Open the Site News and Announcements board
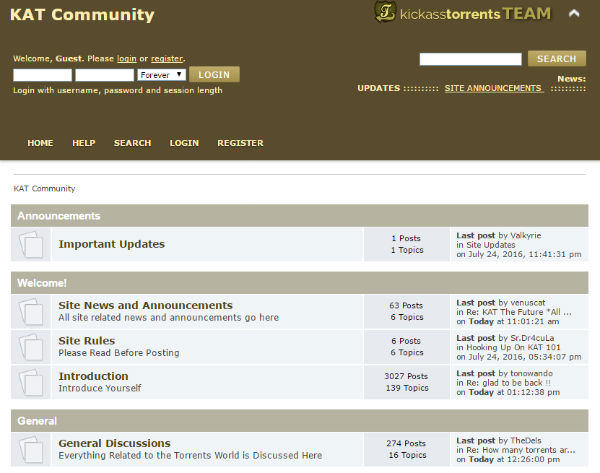This screenshot has height=473, width=600. coord(145,305)
